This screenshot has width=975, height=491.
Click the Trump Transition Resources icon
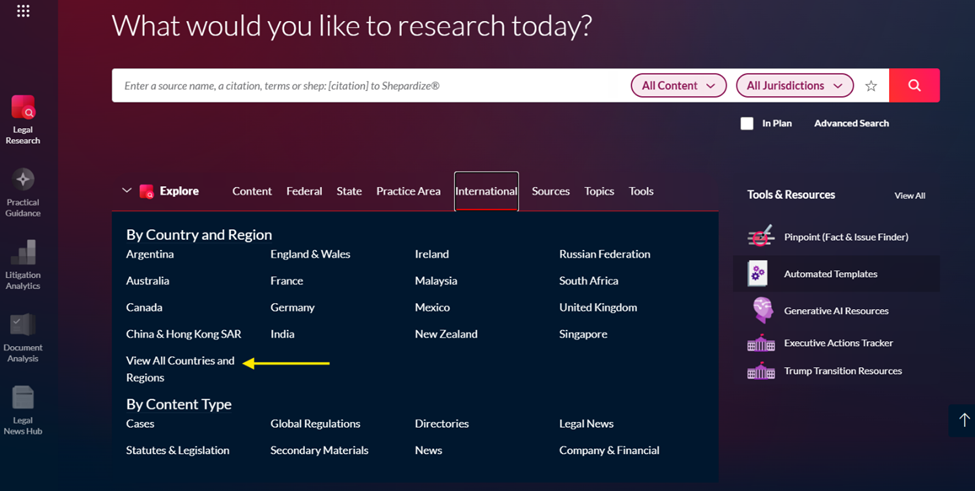coord(761,371)
